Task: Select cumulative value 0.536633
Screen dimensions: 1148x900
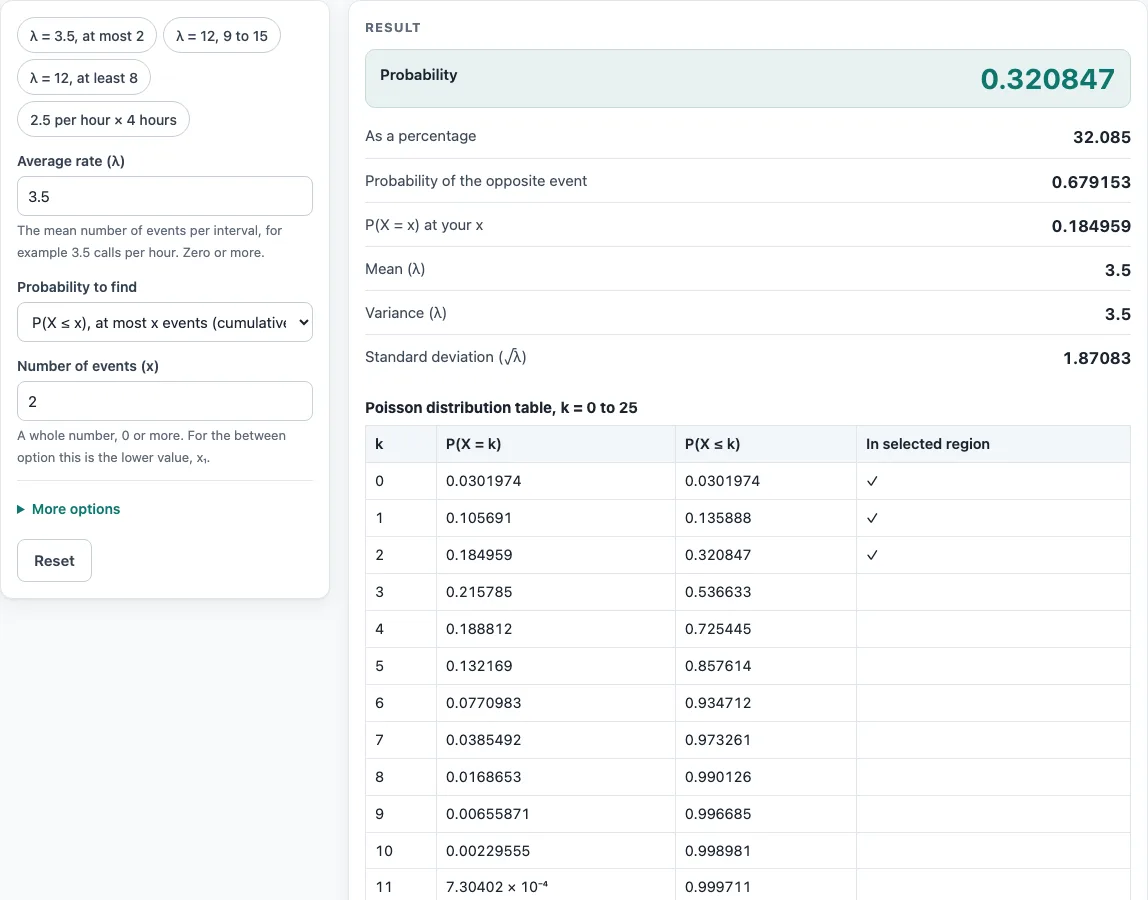Action: coord(718,592)
